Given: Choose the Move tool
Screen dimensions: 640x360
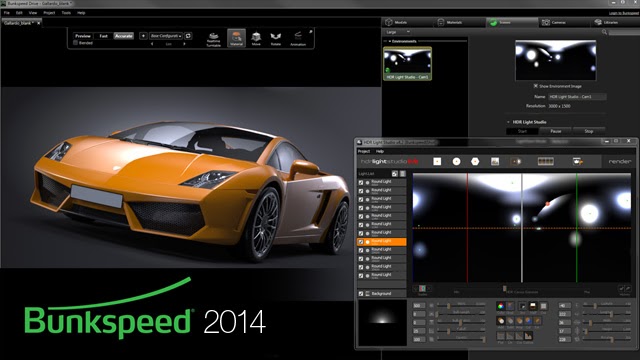Looking at the screenshot, I should 256,38.
